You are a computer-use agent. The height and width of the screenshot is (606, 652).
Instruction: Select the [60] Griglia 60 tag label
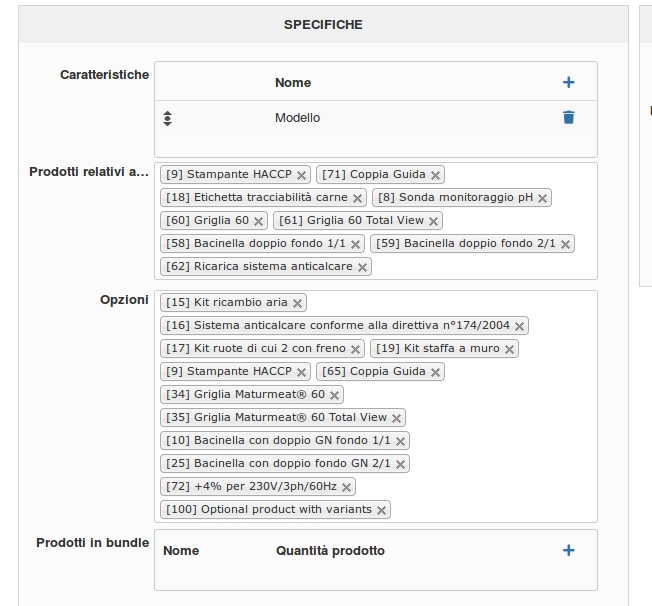pyautogui.click(x=207, y=220)
